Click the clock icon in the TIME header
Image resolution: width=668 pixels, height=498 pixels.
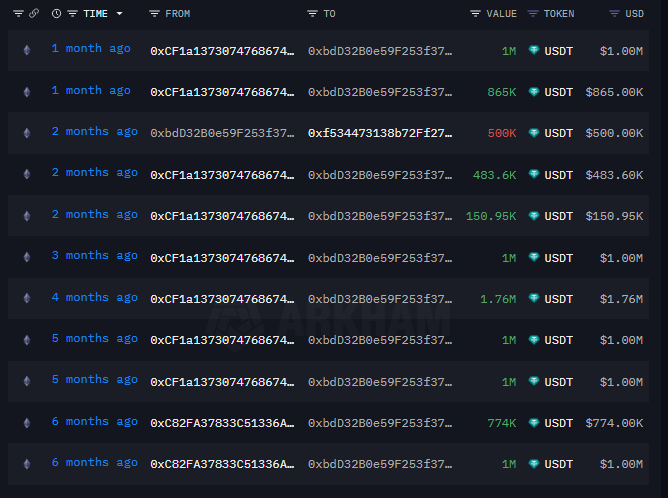point(56,14)
